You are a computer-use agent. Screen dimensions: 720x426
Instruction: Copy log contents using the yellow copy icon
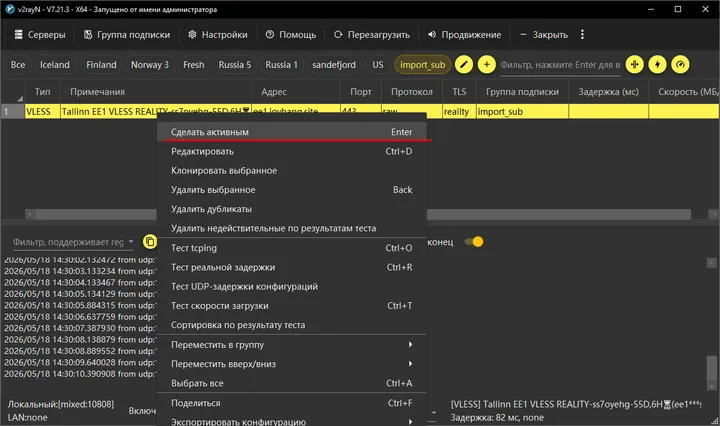coord(150,241)
